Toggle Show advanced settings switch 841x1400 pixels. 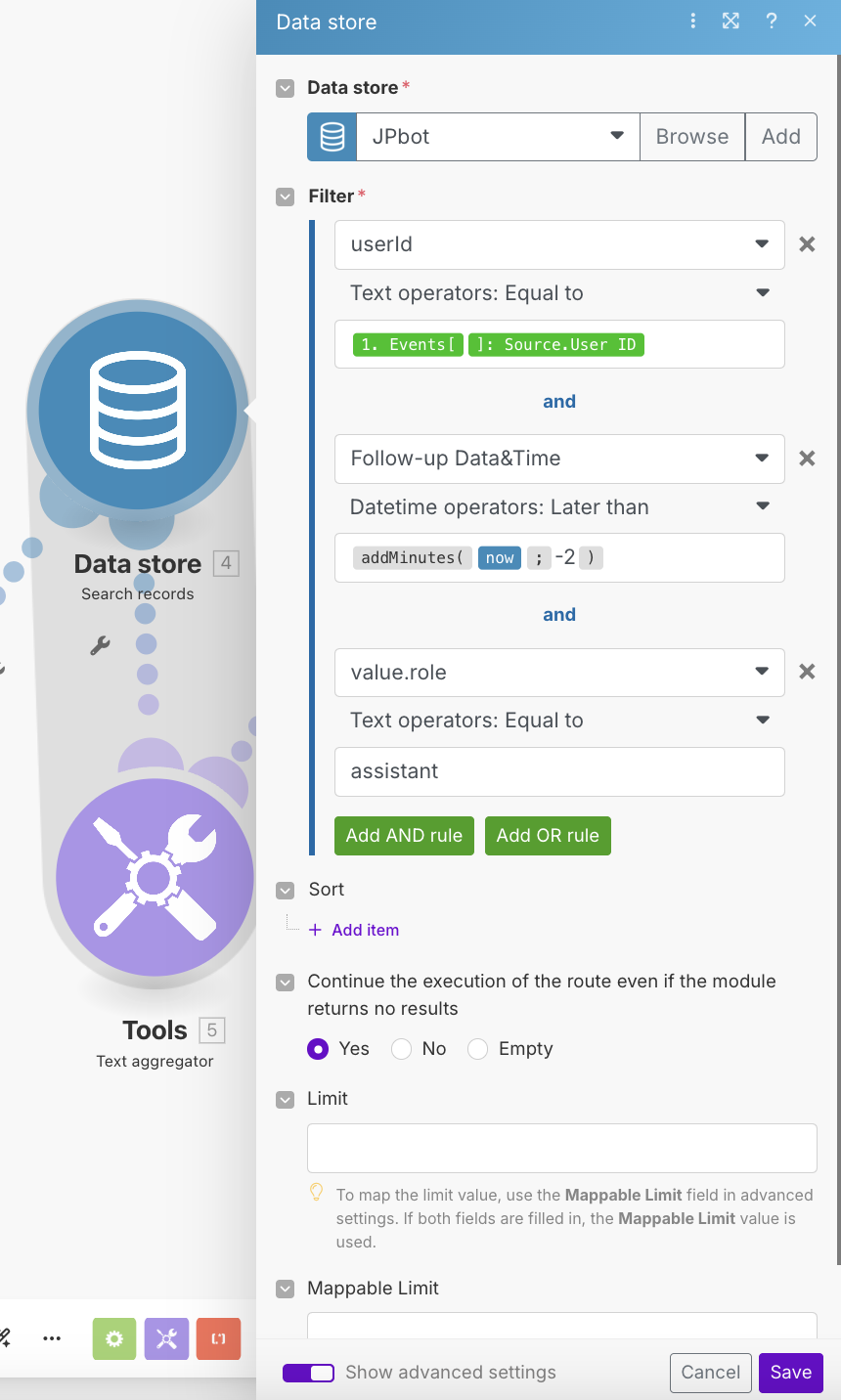308,1373
